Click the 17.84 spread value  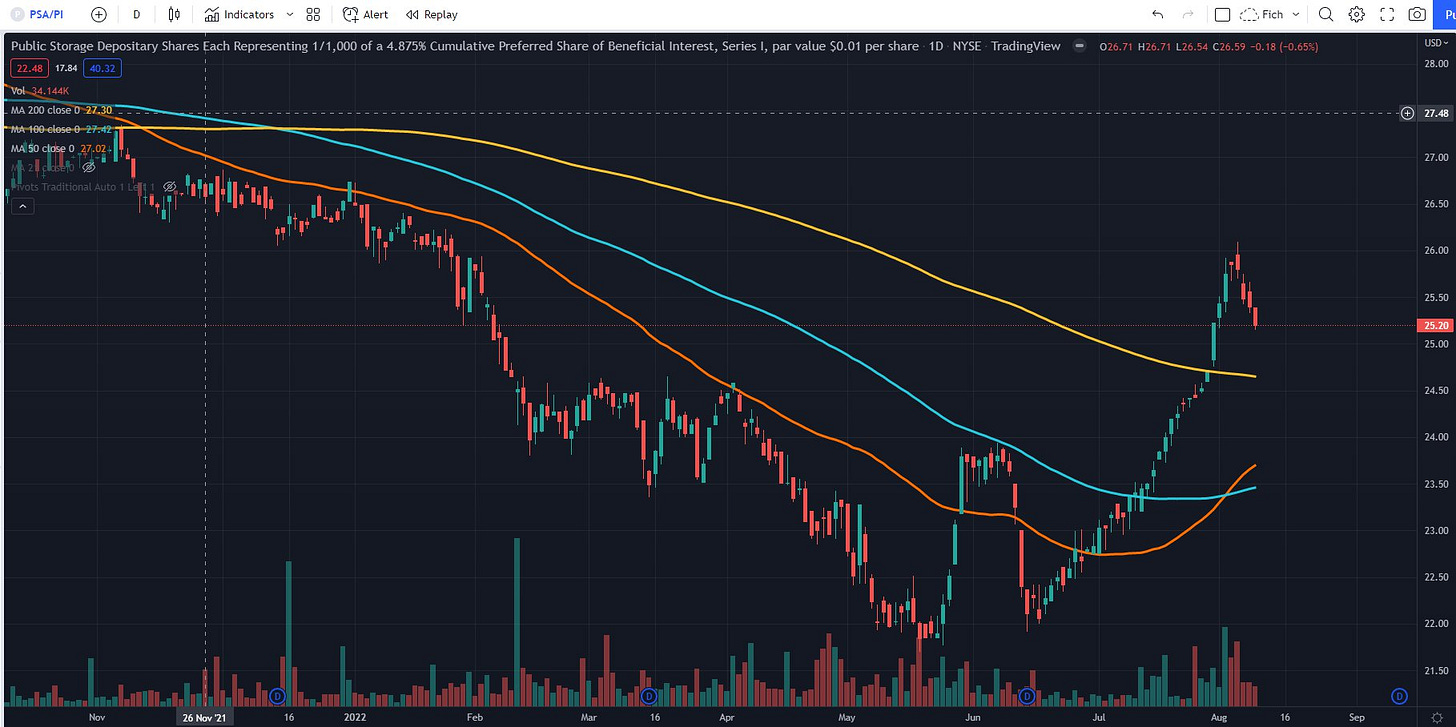(x=66, y=68)
